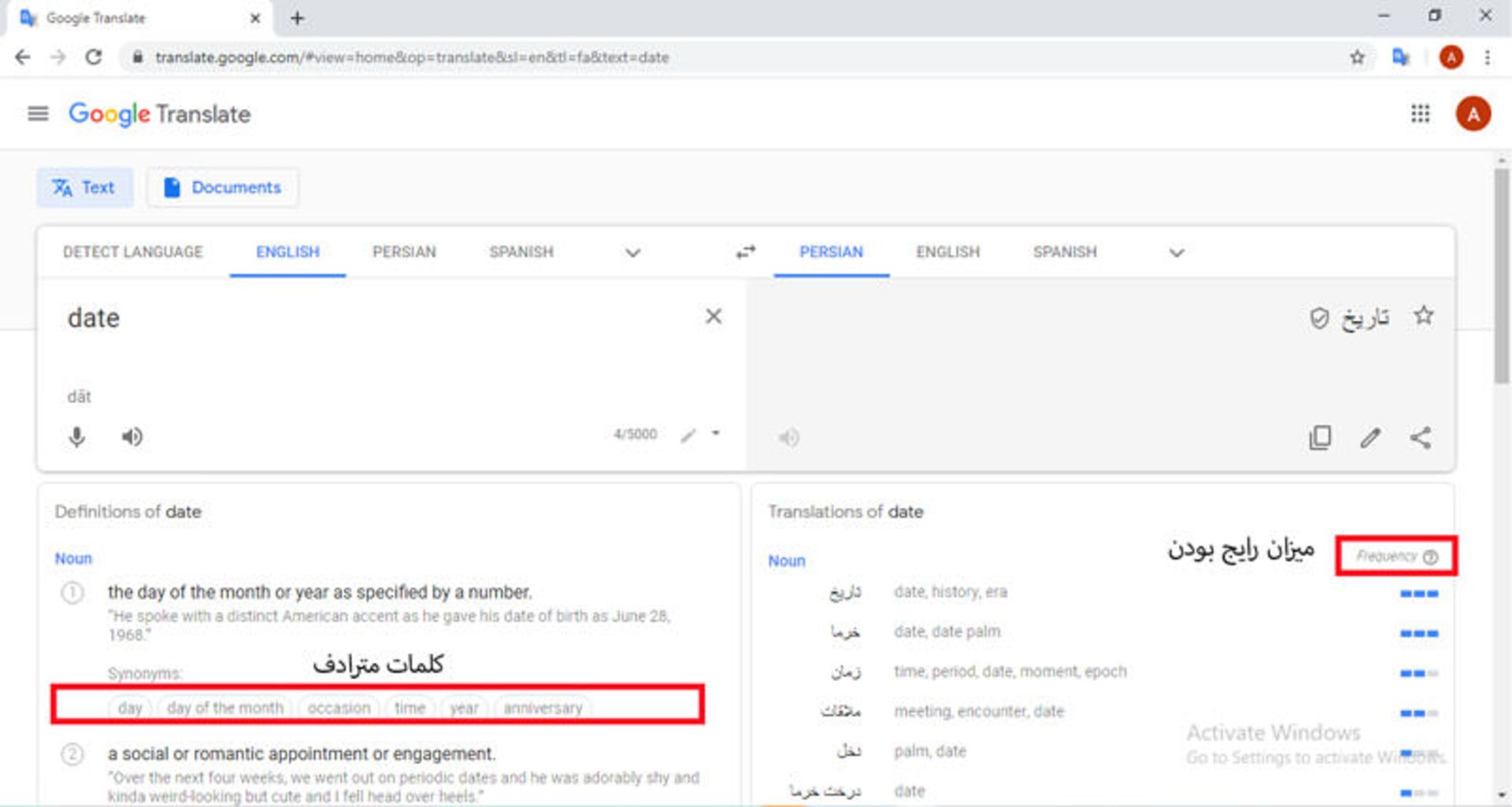Select the synonym chip 'time'
This screenshot has width=1512, height=807.
click(409, 708)
